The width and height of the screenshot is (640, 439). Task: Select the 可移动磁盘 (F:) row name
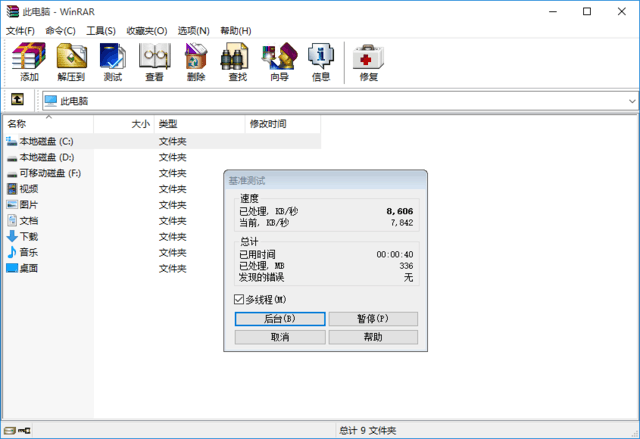pyautogui.click(x=50, y=173)
